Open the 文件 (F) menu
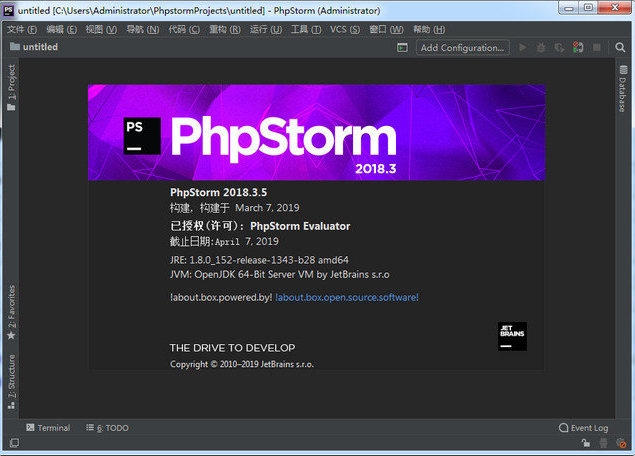The width and height of the screenshot is (635, 456). pos(22,30)
